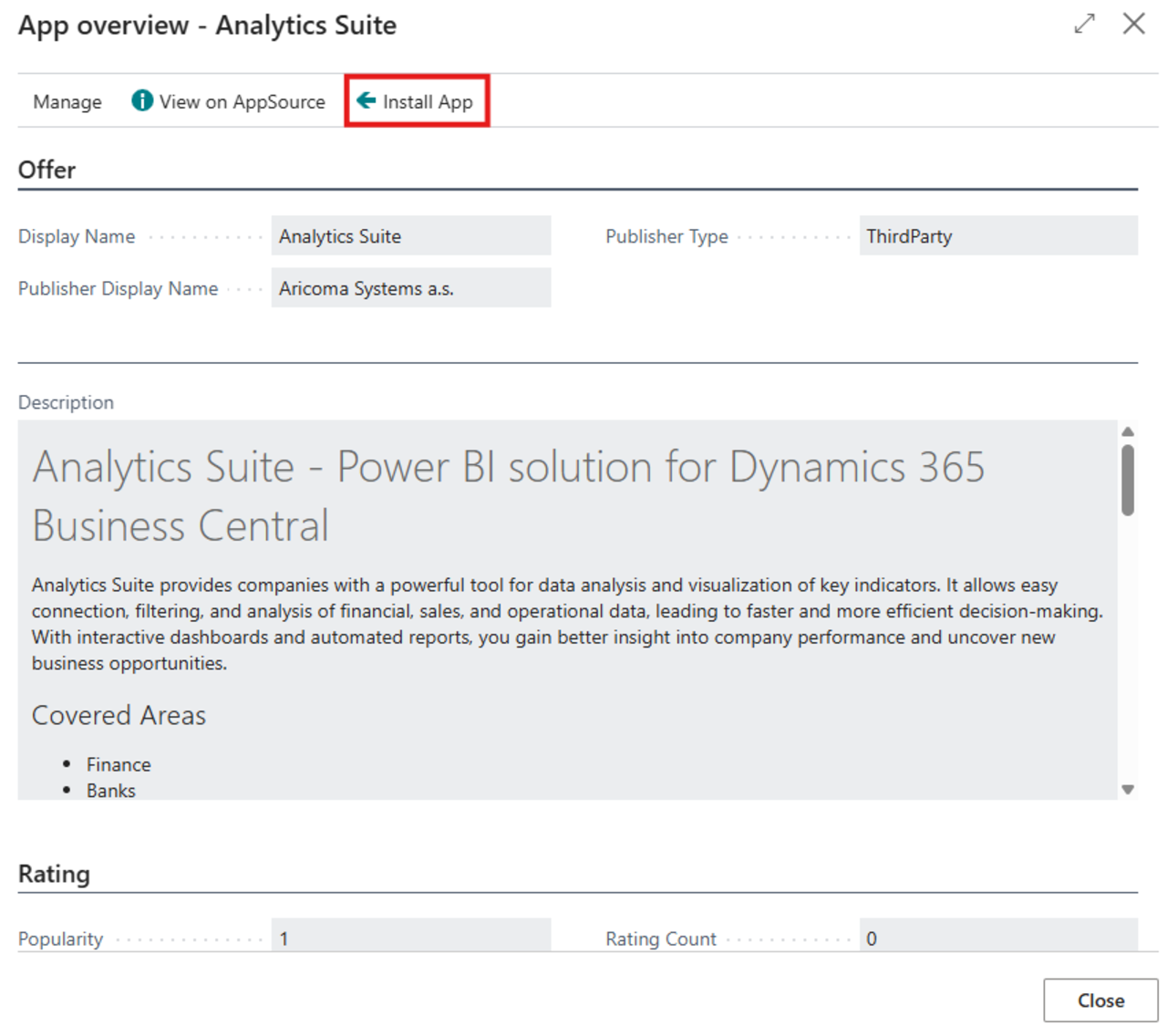
Task: Select the Popularity value field
Action: coord(410,938)
